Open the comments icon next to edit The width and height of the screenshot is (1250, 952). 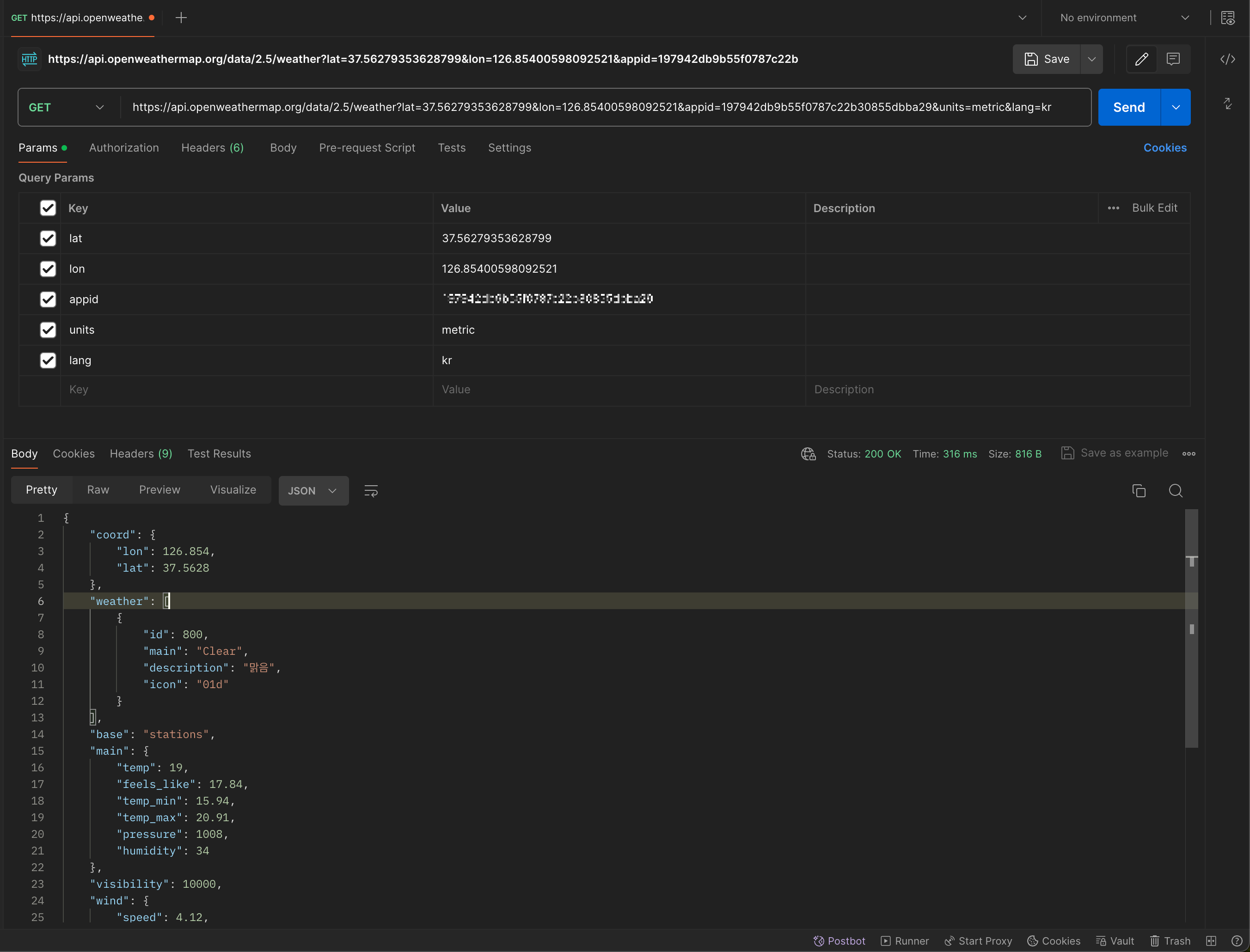pos(1173,59)
